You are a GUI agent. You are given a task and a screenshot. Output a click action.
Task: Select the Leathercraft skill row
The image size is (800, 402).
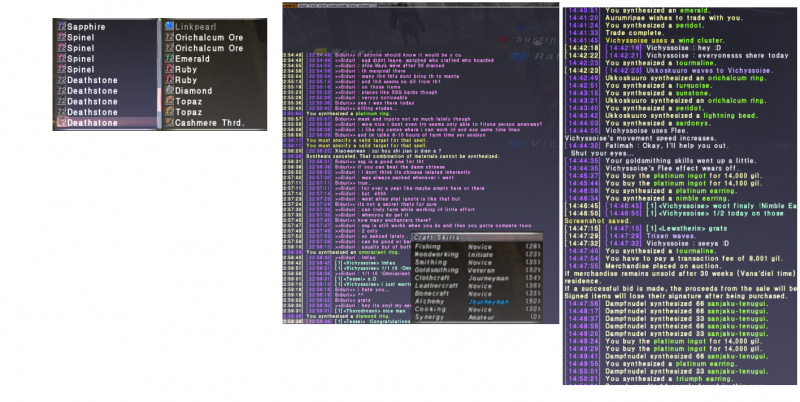pyautogui.click(x=478, y=286)
